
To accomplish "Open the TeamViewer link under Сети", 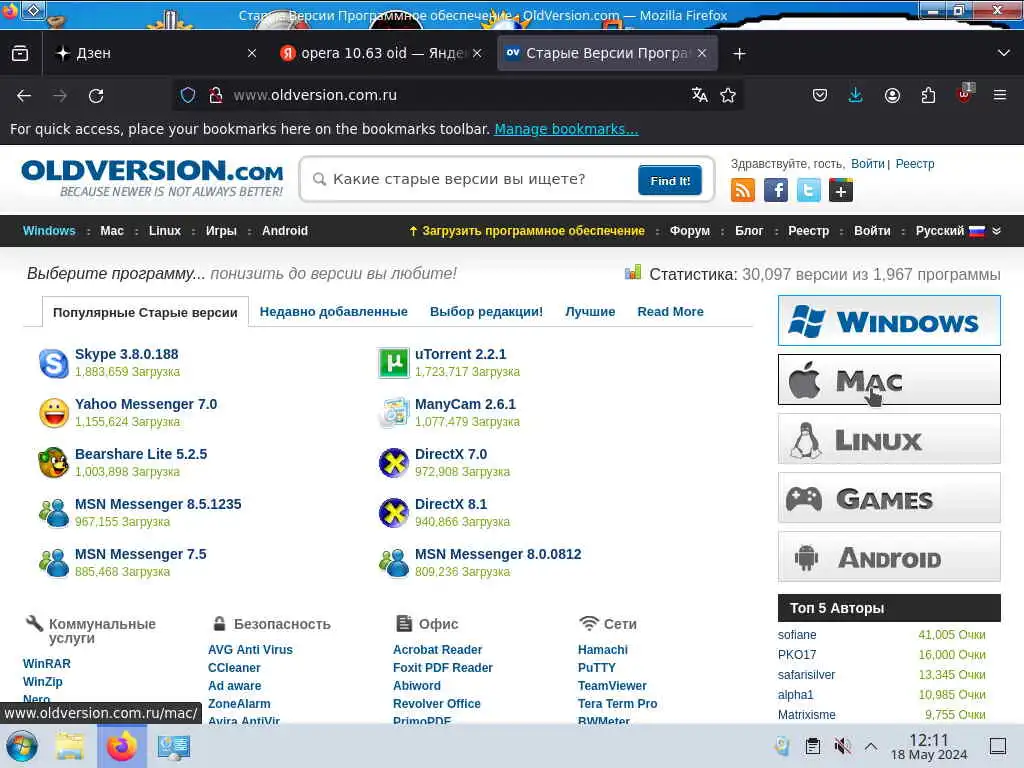I will click(612, 686).
